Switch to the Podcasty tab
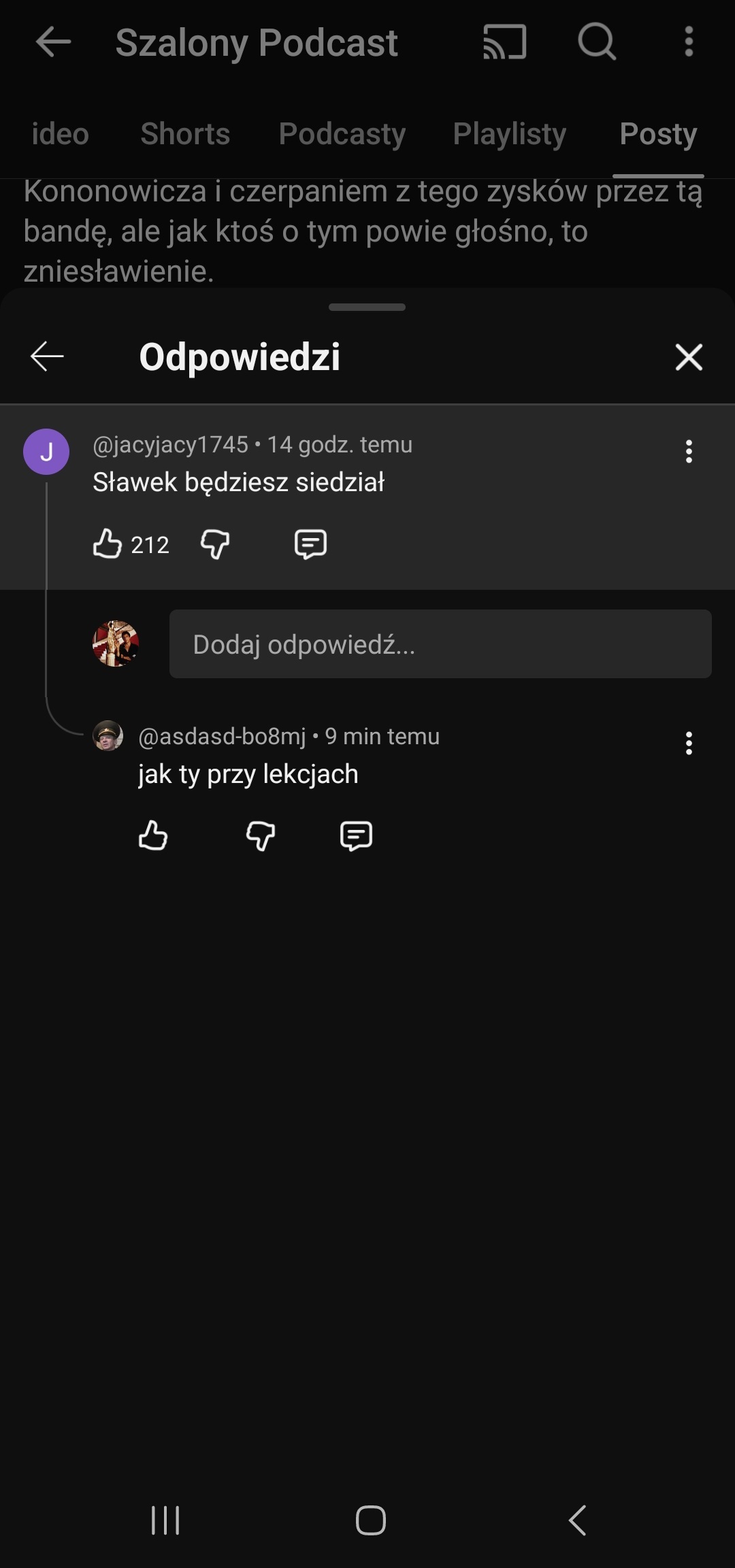The height and width of the screenshot is (1568, 735). pyautogui.click(x=342, y=134)
